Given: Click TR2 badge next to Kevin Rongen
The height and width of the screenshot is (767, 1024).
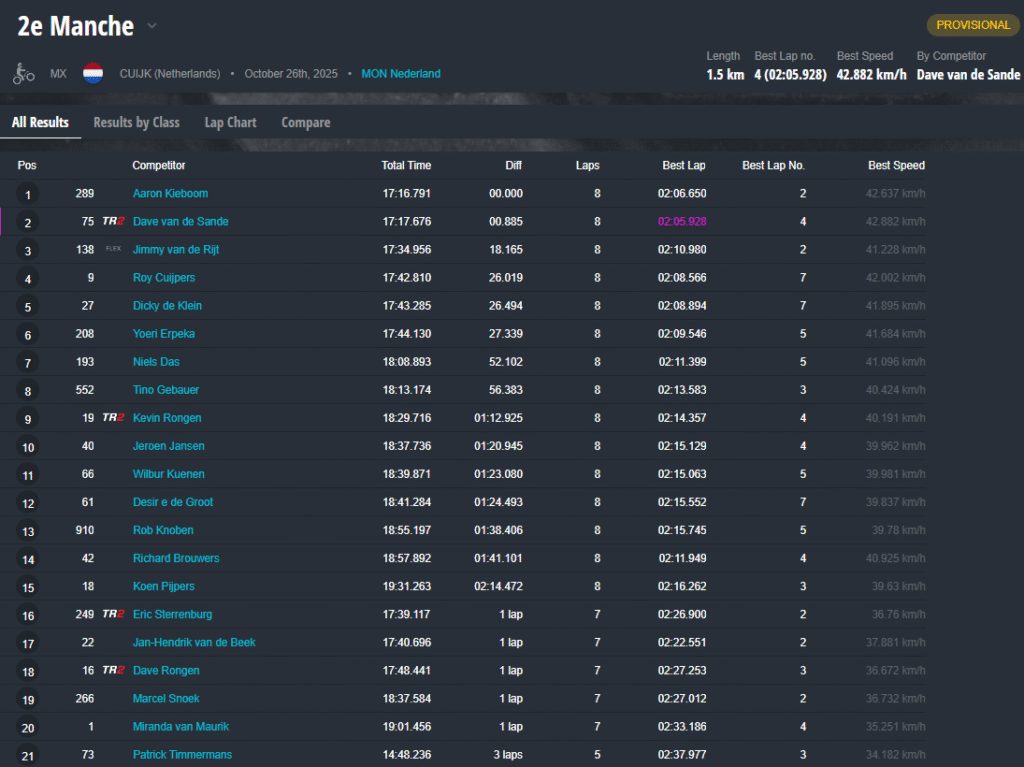Looking at the screenshot, I should point(113,418).
